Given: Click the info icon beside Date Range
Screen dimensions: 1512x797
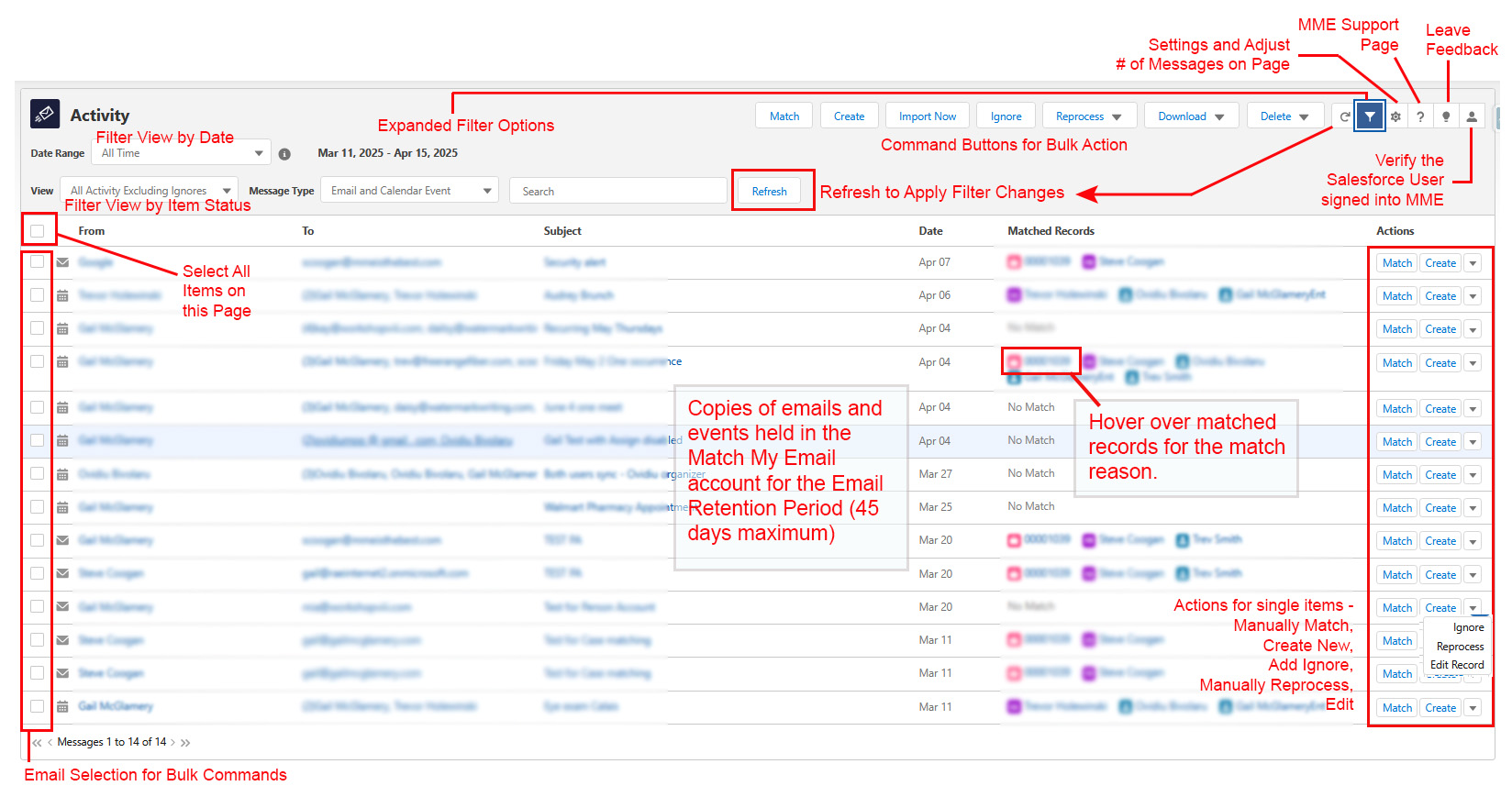Looking at the screenshot, I should [284, 154].
